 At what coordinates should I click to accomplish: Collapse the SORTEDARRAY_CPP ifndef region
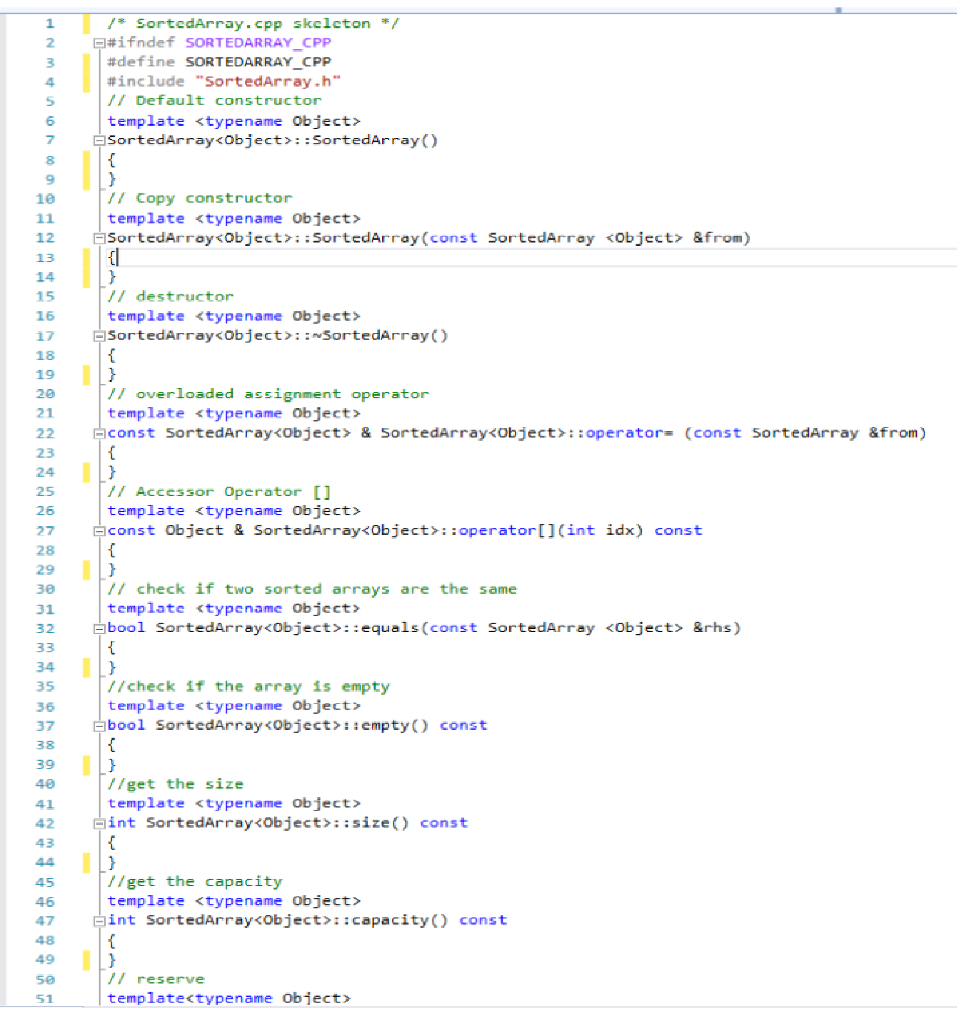[x=97, y=43]
